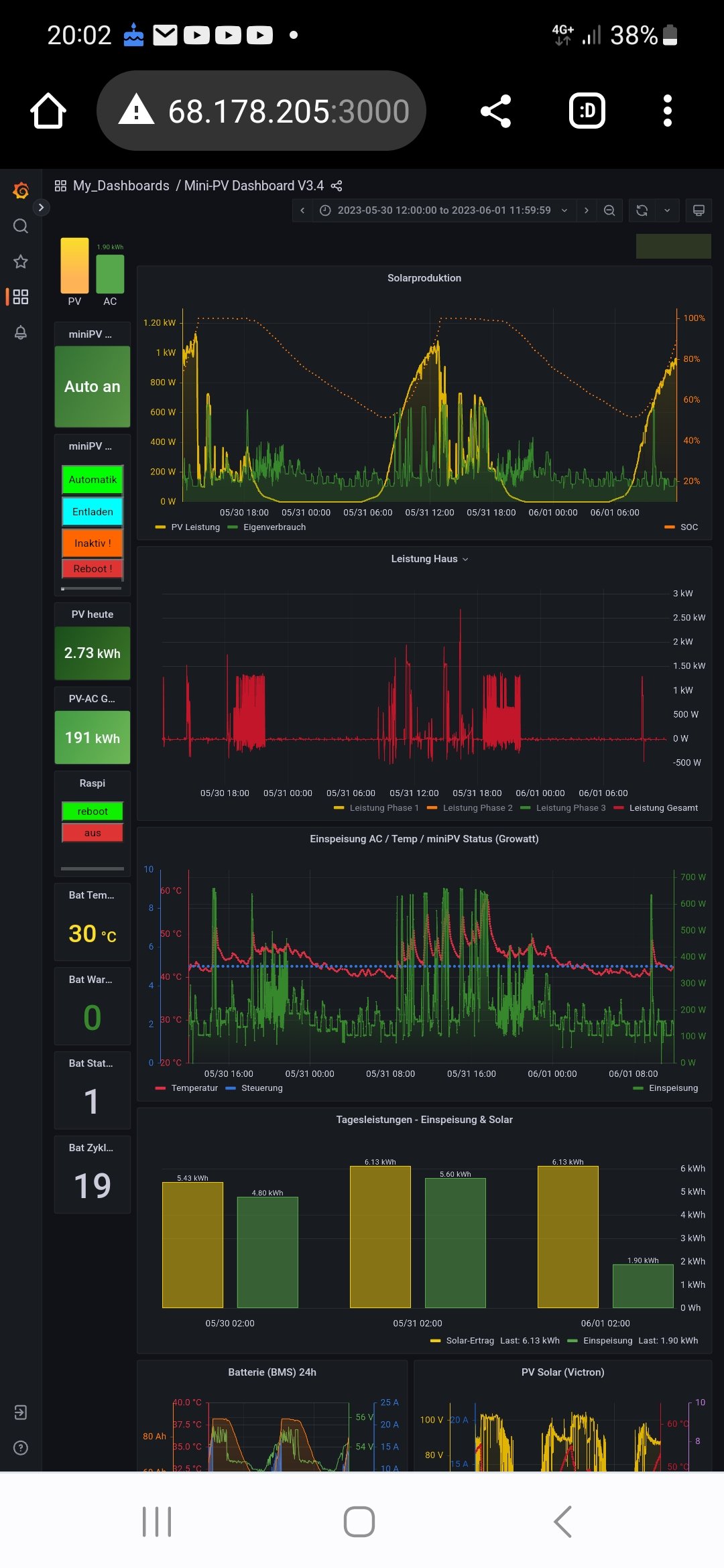Viewport: 724px width, 1568px height.
Task: Open the browser three-dot menu
Action: coord(667,111)
